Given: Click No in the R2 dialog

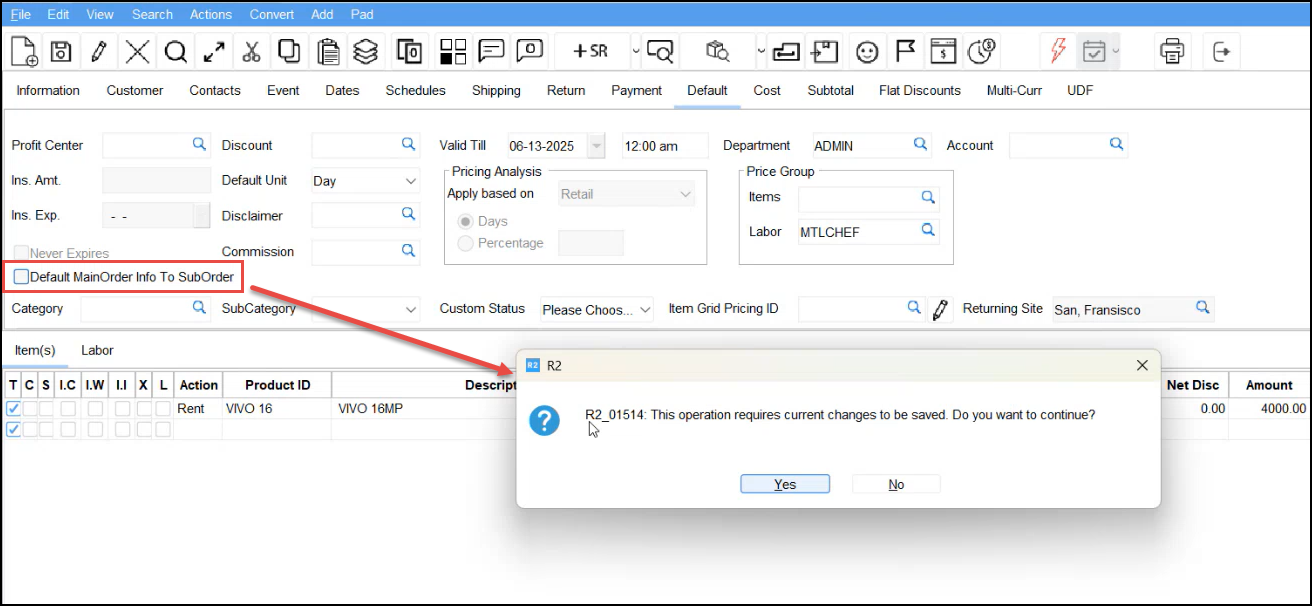Looking at the screenshot, I should 896,484.
